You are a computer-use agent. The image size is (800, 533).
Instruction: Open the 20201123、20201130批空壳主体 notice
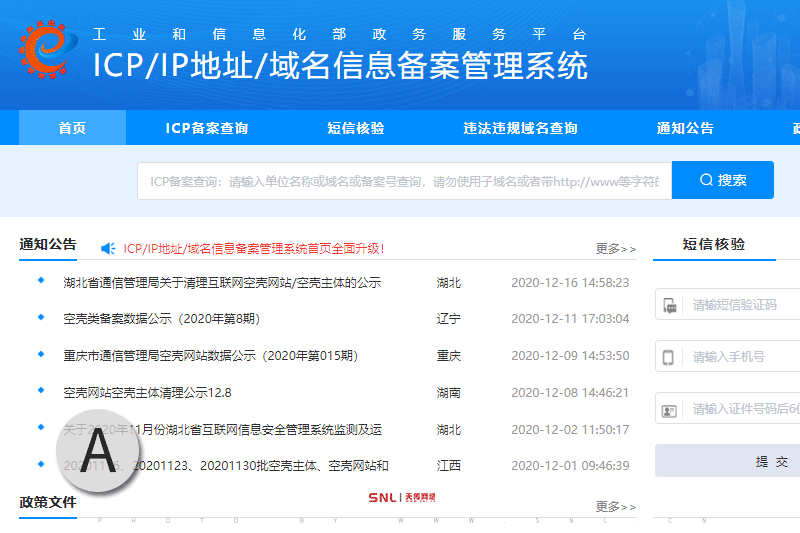click(x=226, y=466)
